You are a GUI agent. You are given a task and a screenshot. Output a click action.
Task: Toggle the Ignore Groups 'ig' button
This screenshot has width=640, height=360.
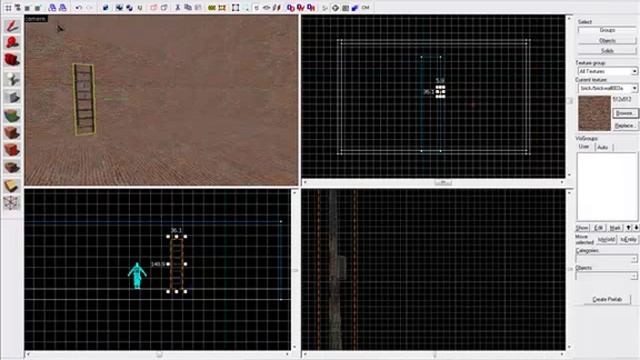(139, 7)
